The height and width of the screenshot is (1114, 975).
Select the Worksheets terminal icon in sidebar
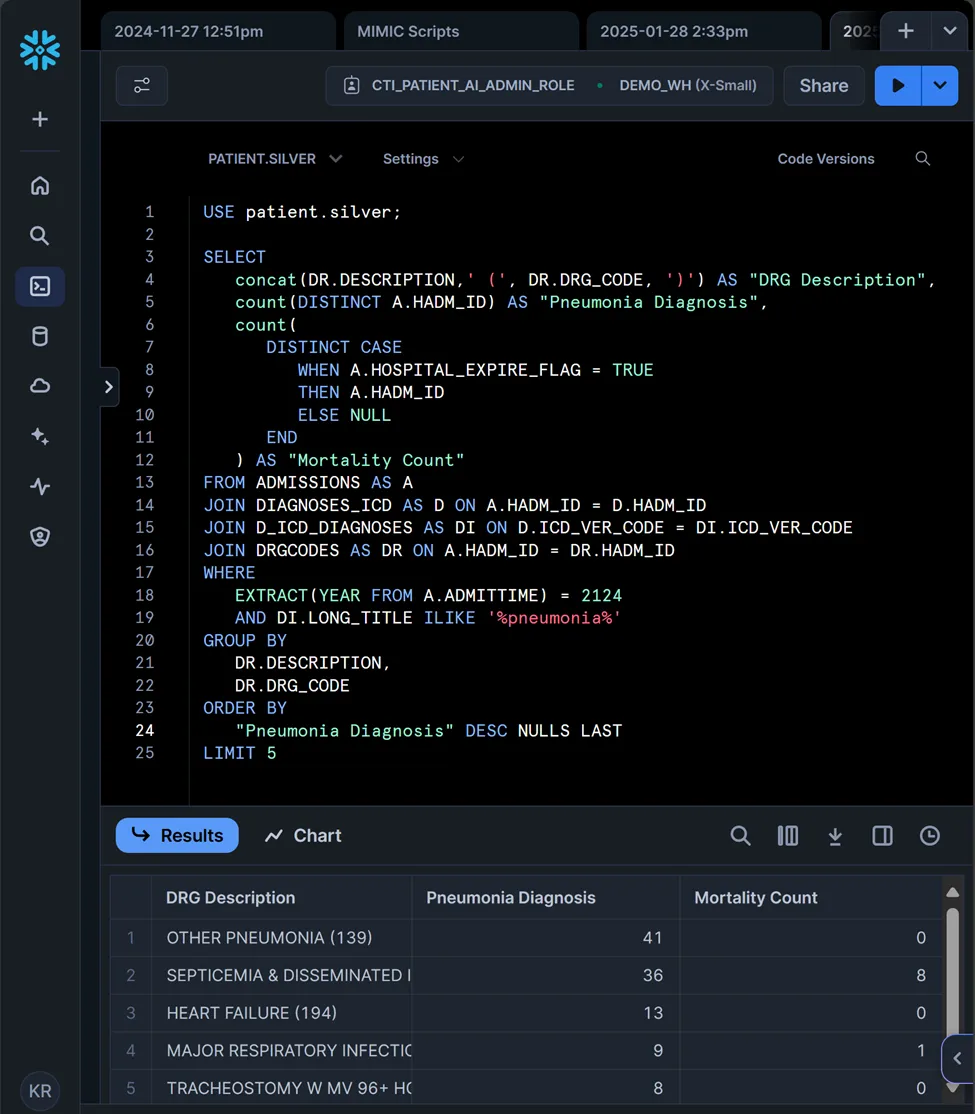pos(40,286)
